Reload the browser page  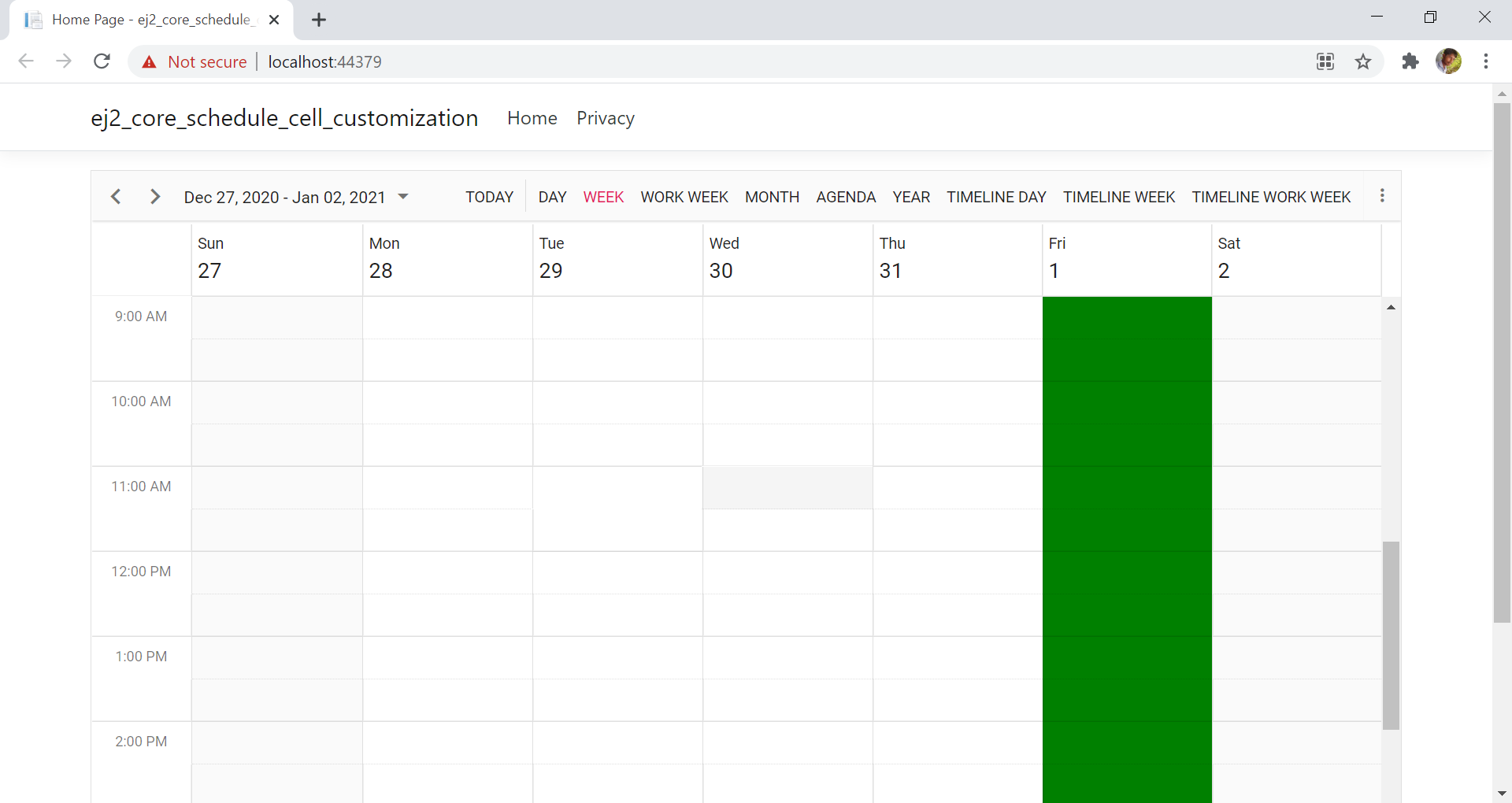click(102, 61)
